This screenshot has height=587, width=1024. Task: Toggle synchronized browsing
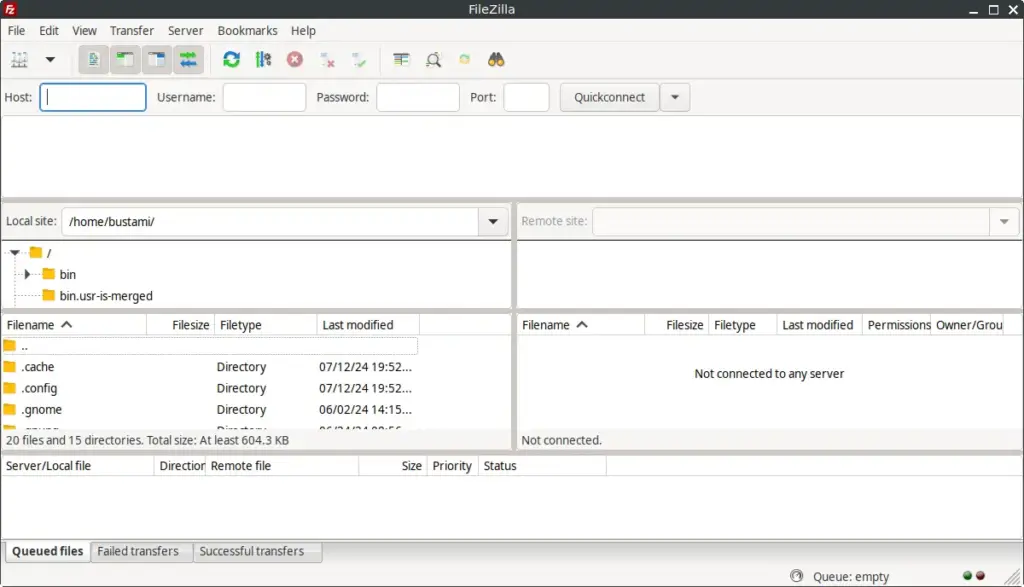tap(464, 59)
